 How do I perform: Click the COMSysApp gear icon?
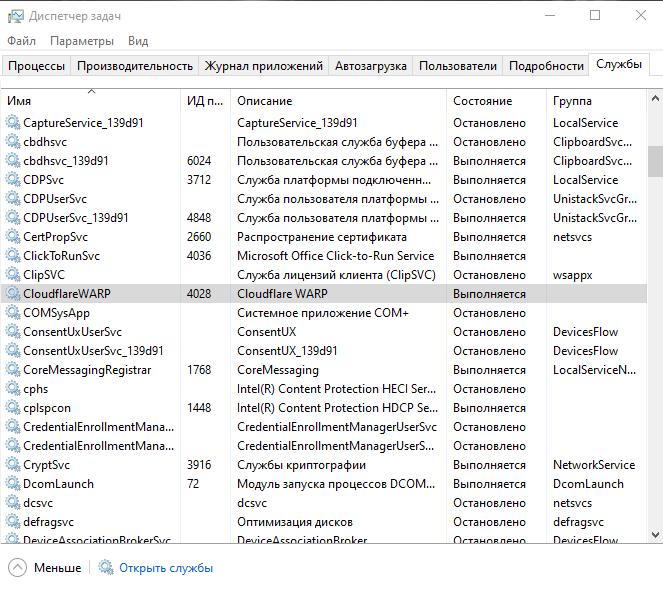13,313
